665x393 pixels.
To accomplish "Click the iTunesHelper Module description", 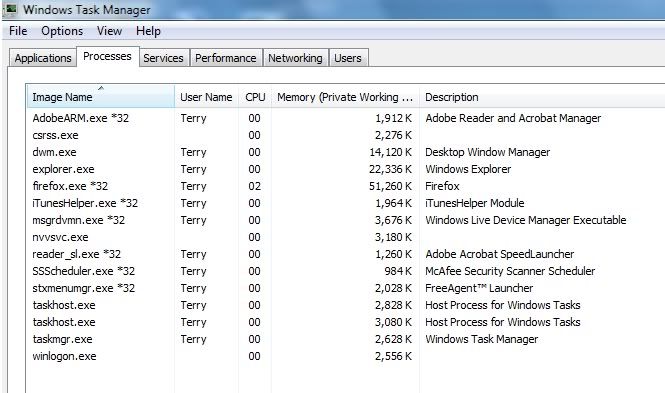I will tap(475, 203).
